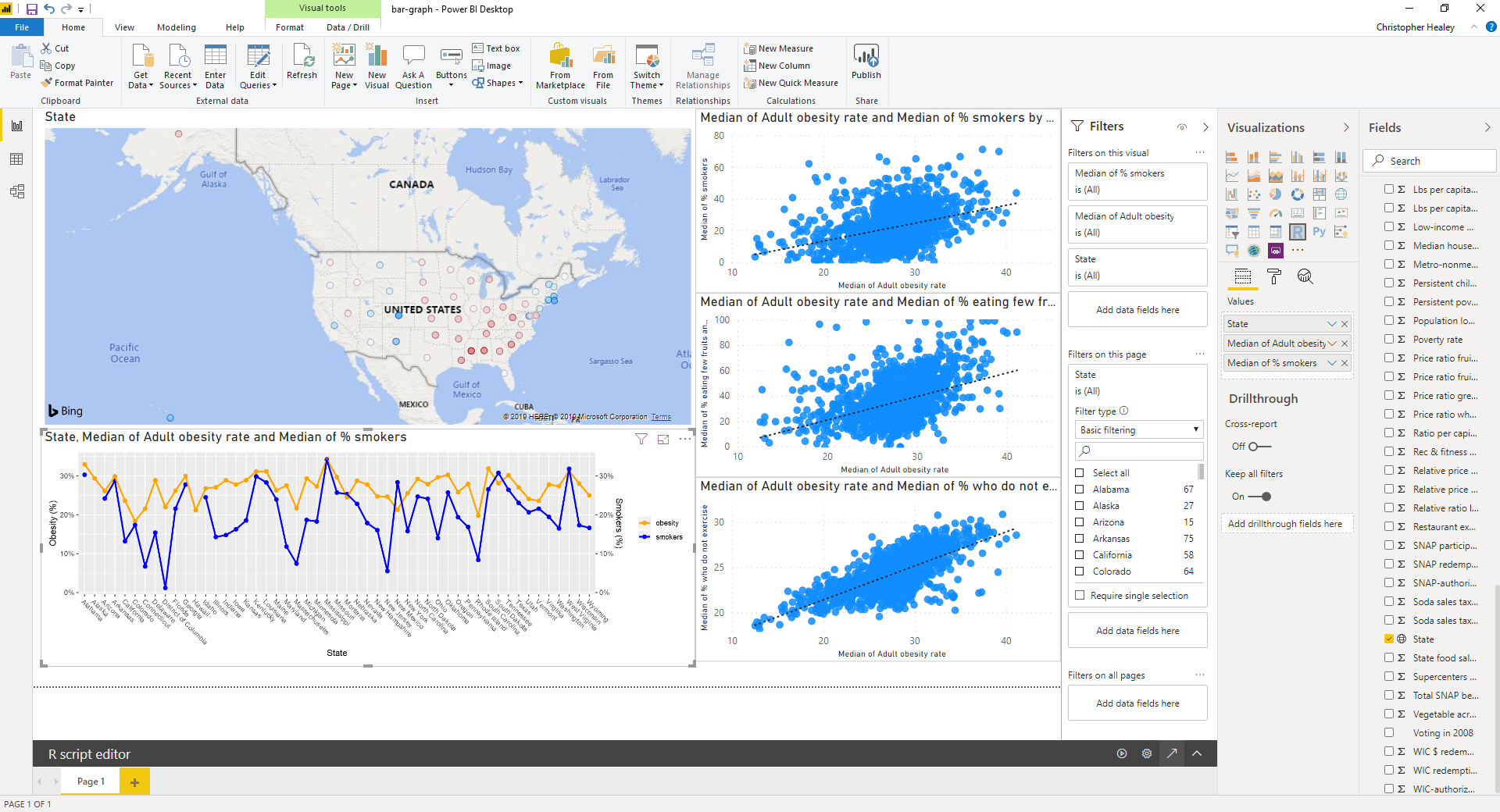Screen dimensions: 1500x812
Task: Tick the California filter checkbox
Action: [1080, 555]
